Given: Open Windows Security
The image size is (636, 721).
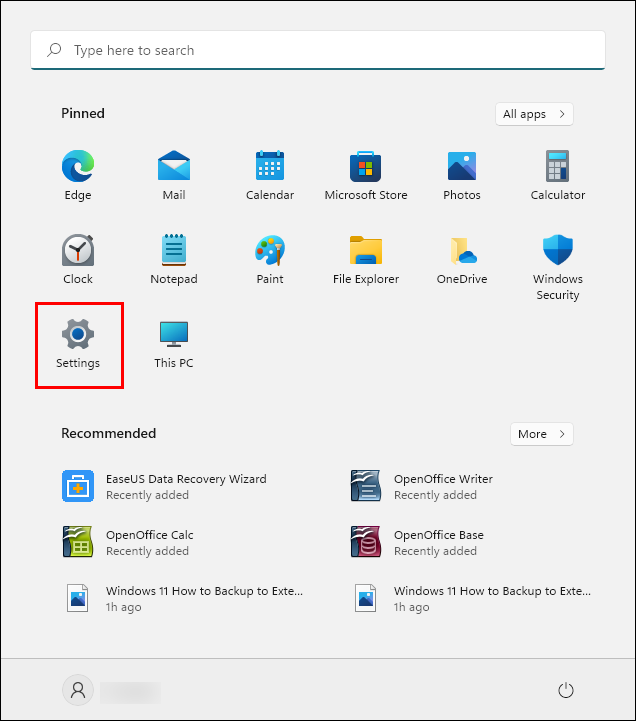Looking at the screenshot, I should tap(557, 250).
